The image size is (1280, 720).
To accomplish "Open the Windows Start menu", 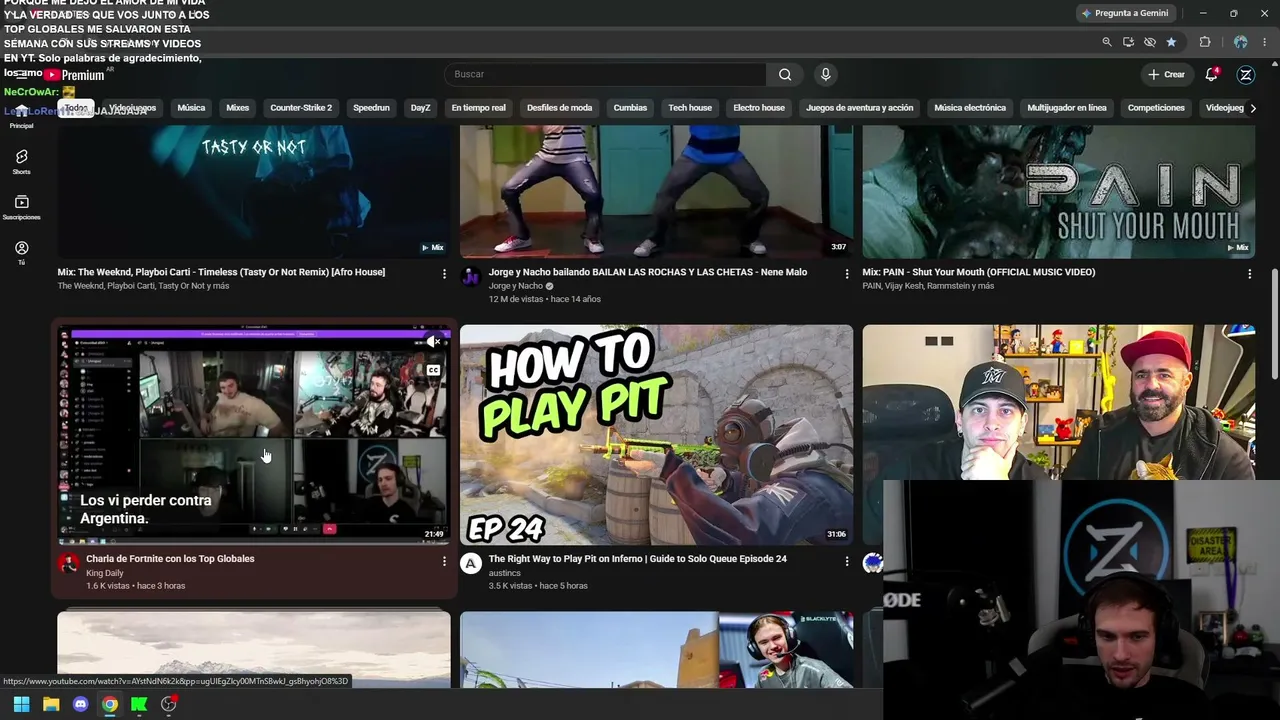I will pyautogui.click(x=21, y=704).
